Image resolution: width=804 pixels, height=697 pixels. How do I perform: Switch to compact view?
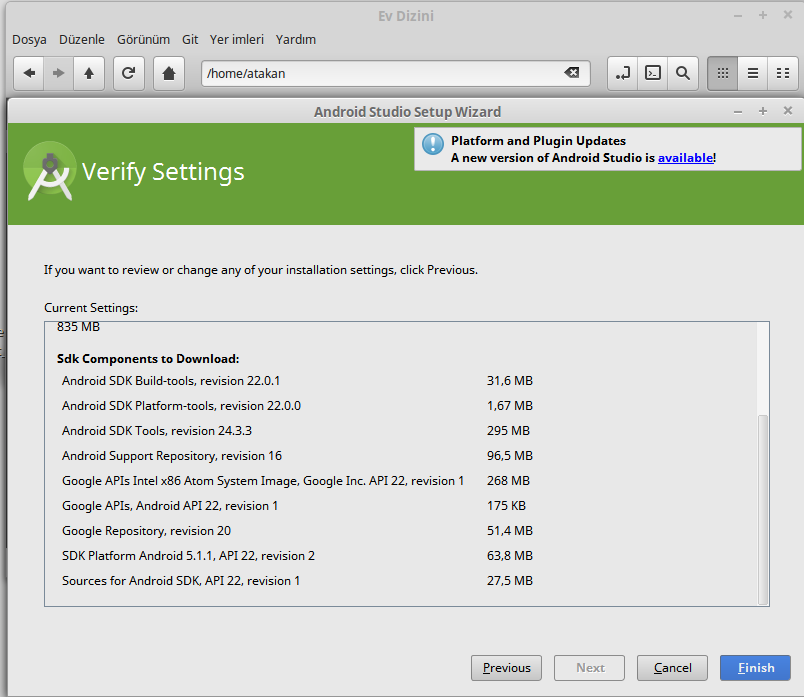783,73
